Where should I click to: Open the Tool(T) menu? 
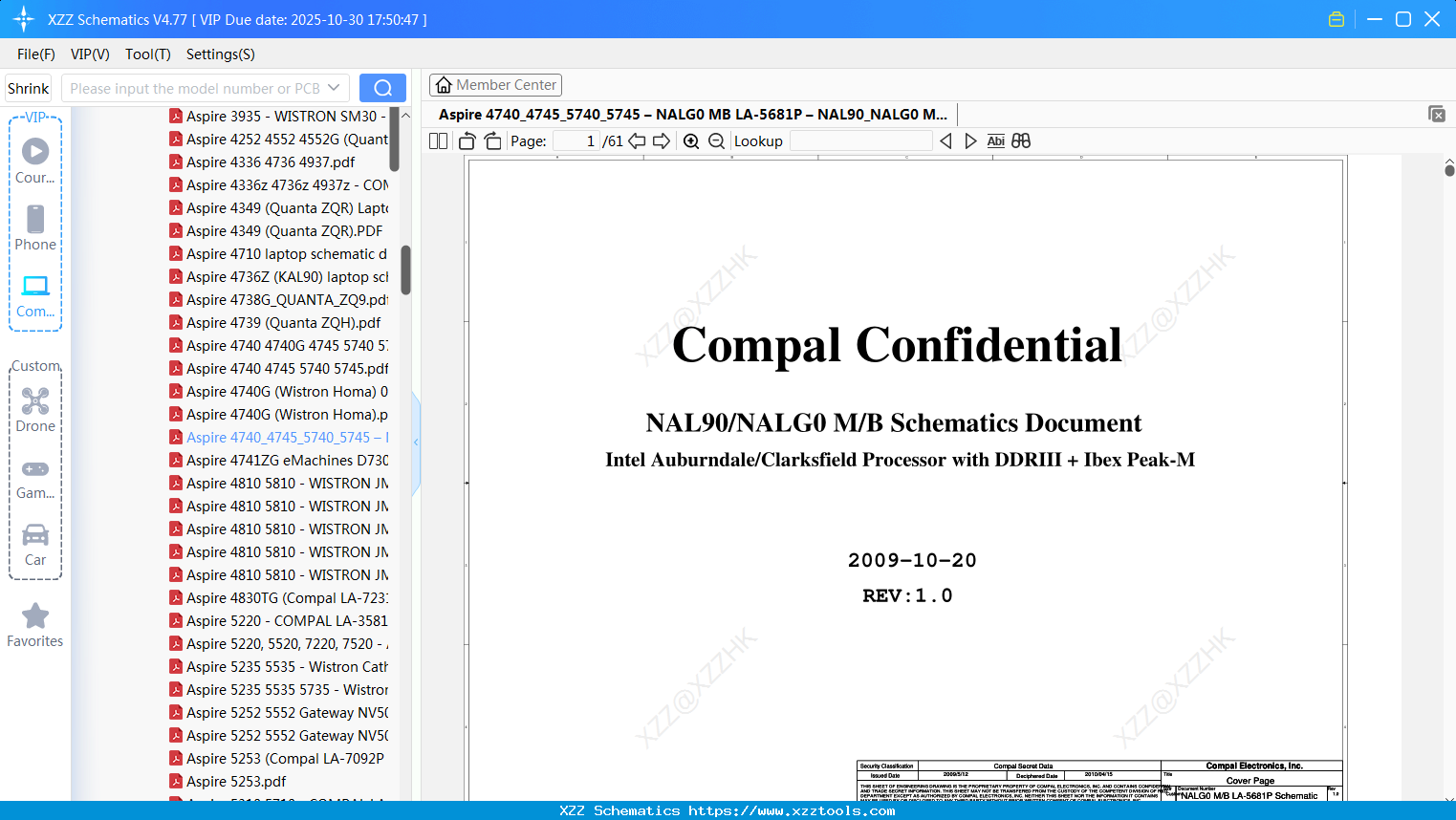pos(148,54)
